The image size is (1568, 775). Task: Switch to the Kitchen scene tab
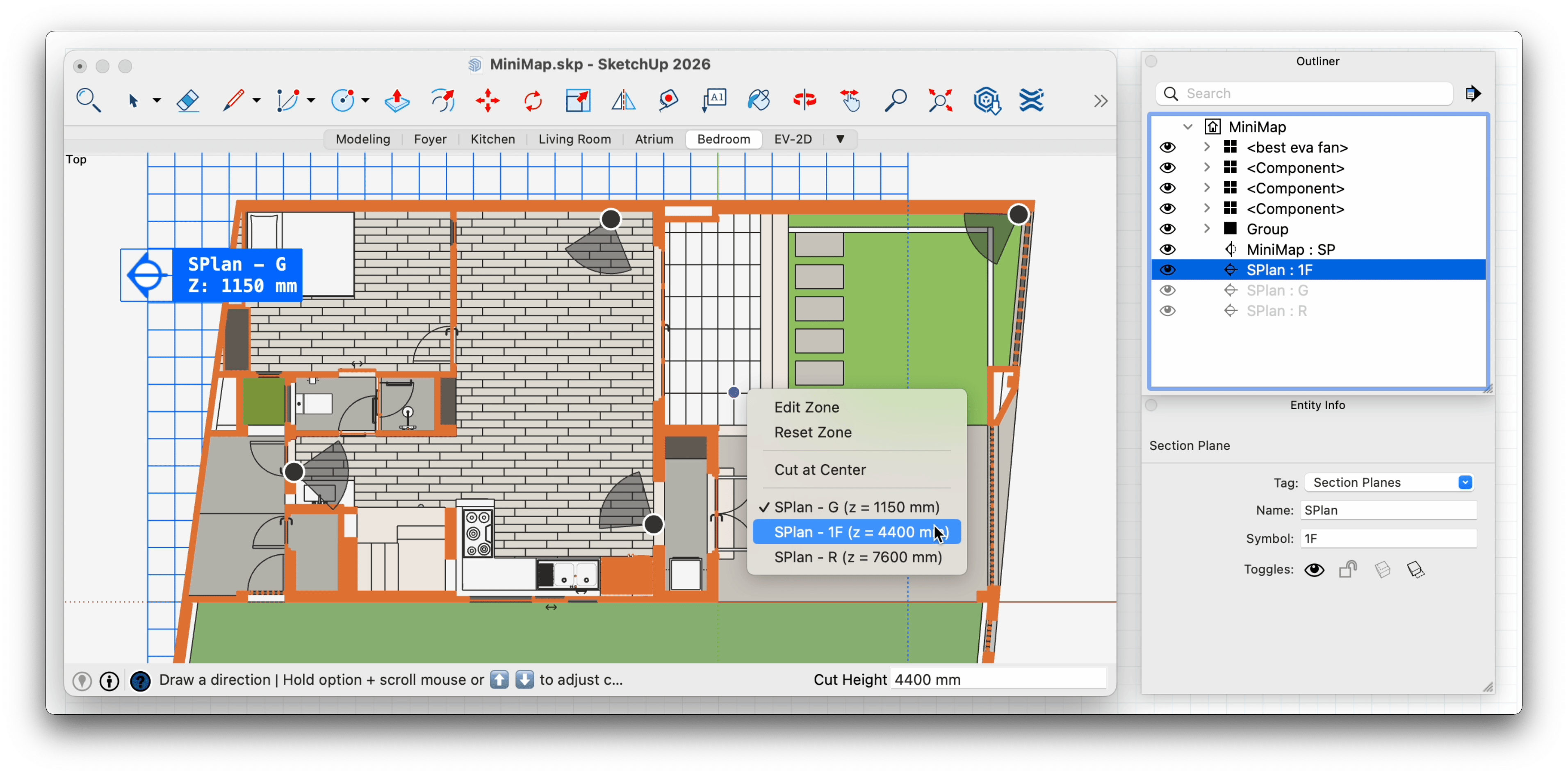point(492,139)
